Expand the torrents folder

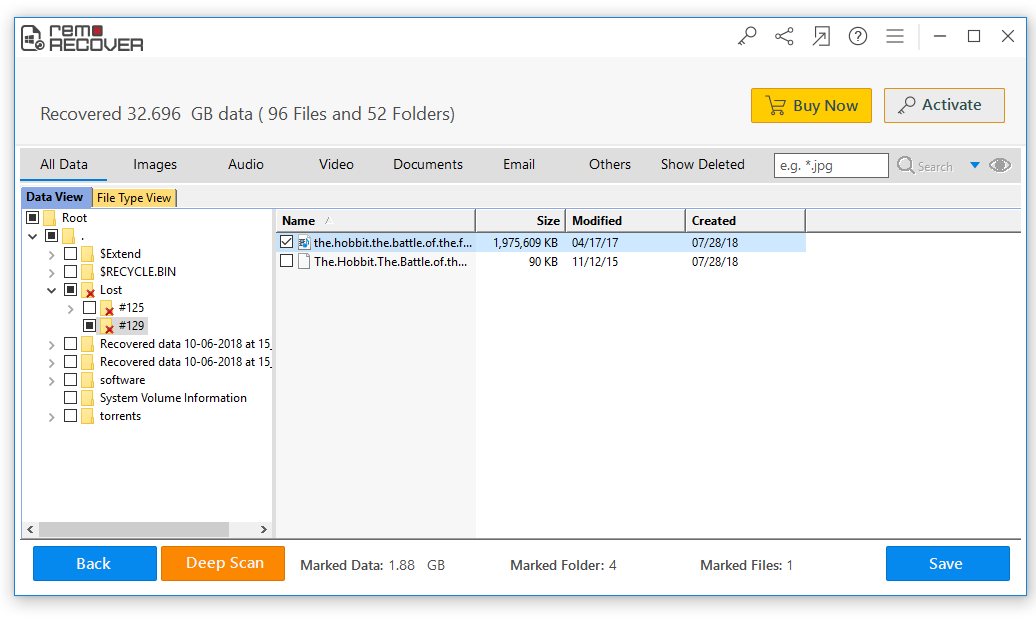[x=52, y=417]
